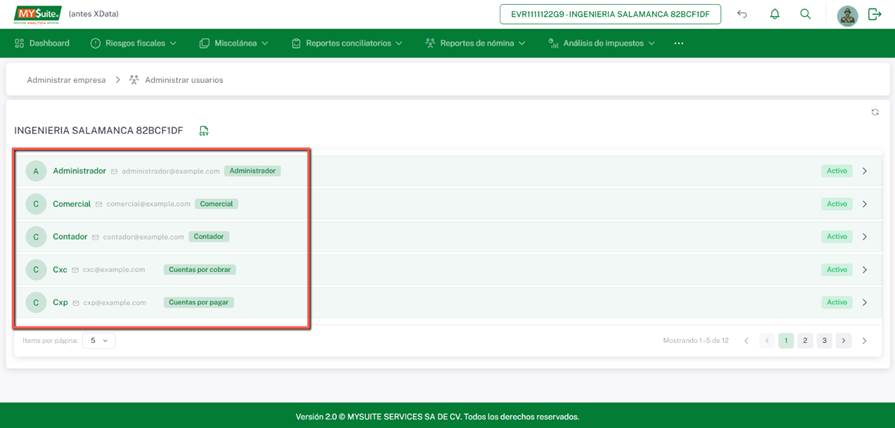The image size is (895, 428).
Task: Click the refresh icon above users list
Action: coord(875,112)
